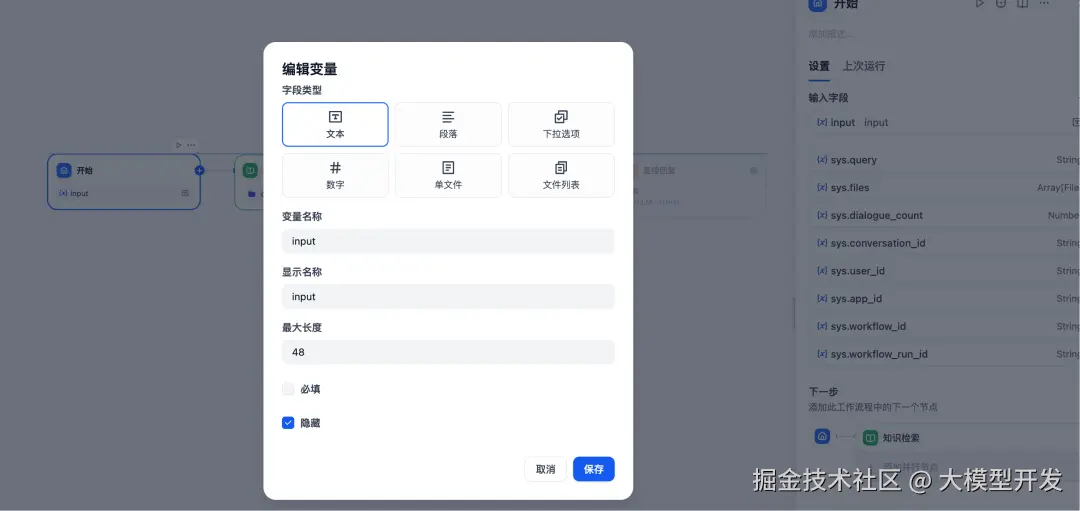Click the 取消 button
Viewport: 1080px width, 511px height.
(x=545, y=469)
